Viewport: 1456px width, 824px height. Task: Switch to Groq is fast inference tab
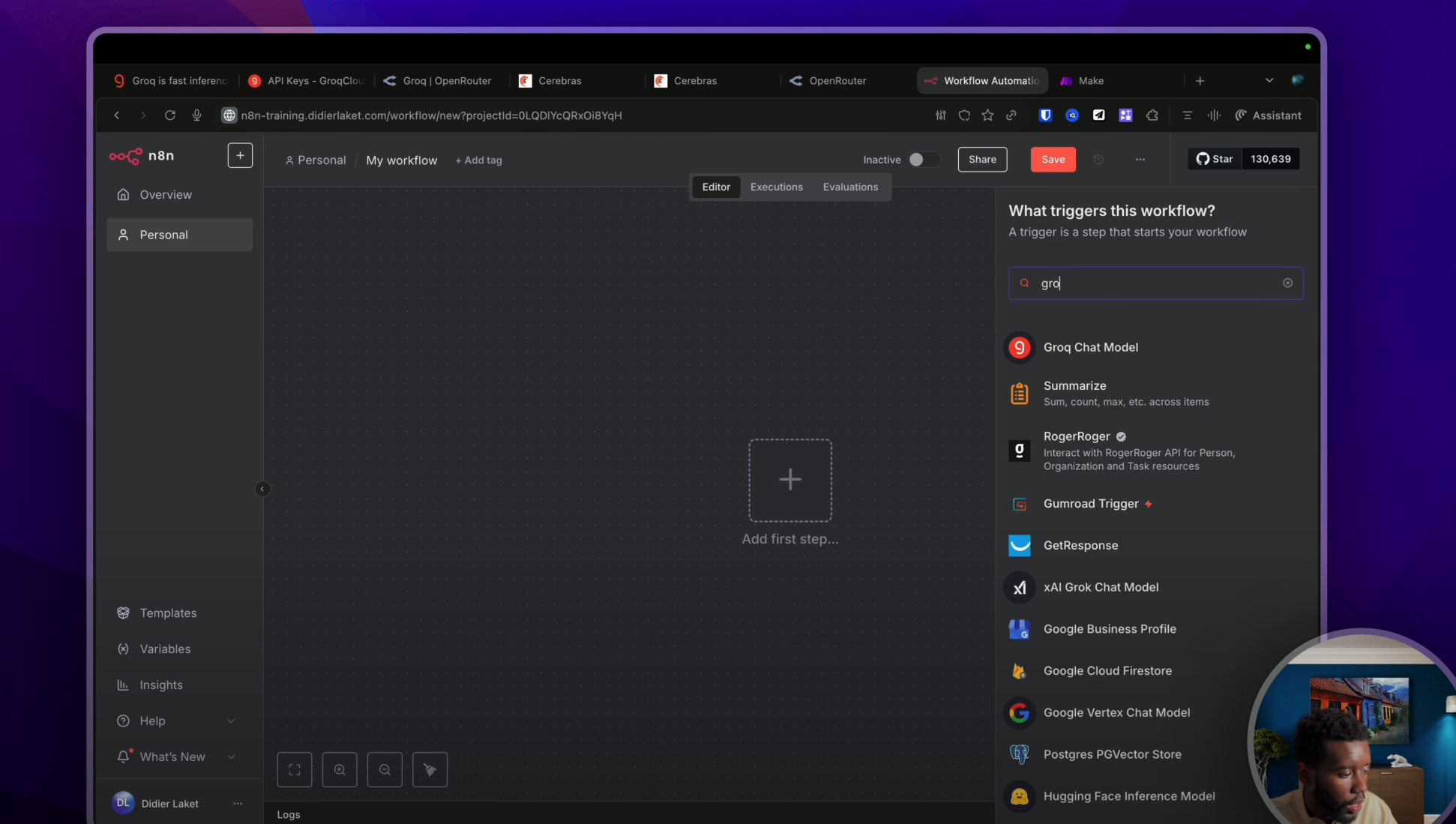click(x=170, y=81)
